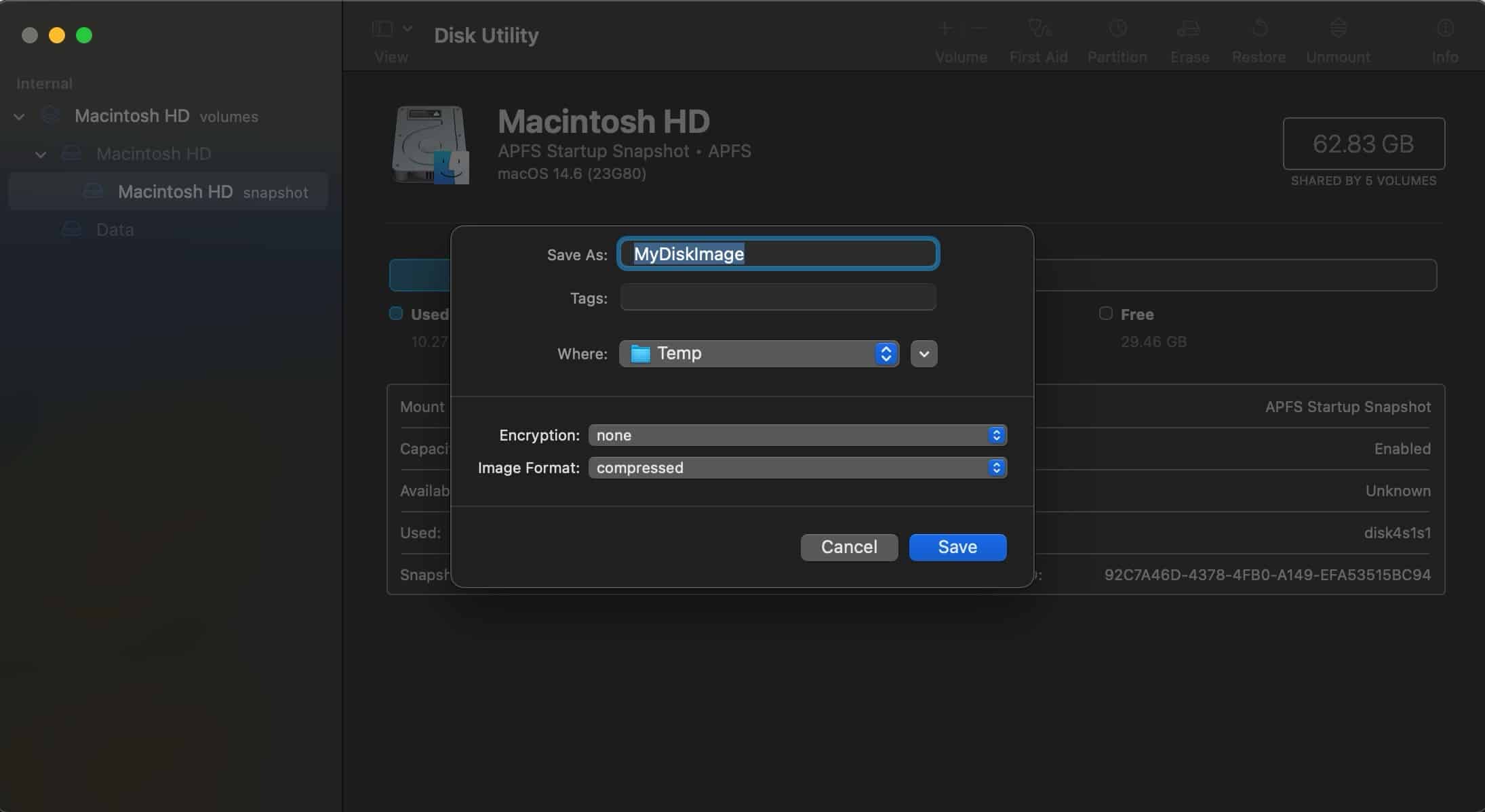Click the add Volume plus icon
The width and height of the screenshot is (1485, 812).
pyautogui.click(x=945, y=28)
